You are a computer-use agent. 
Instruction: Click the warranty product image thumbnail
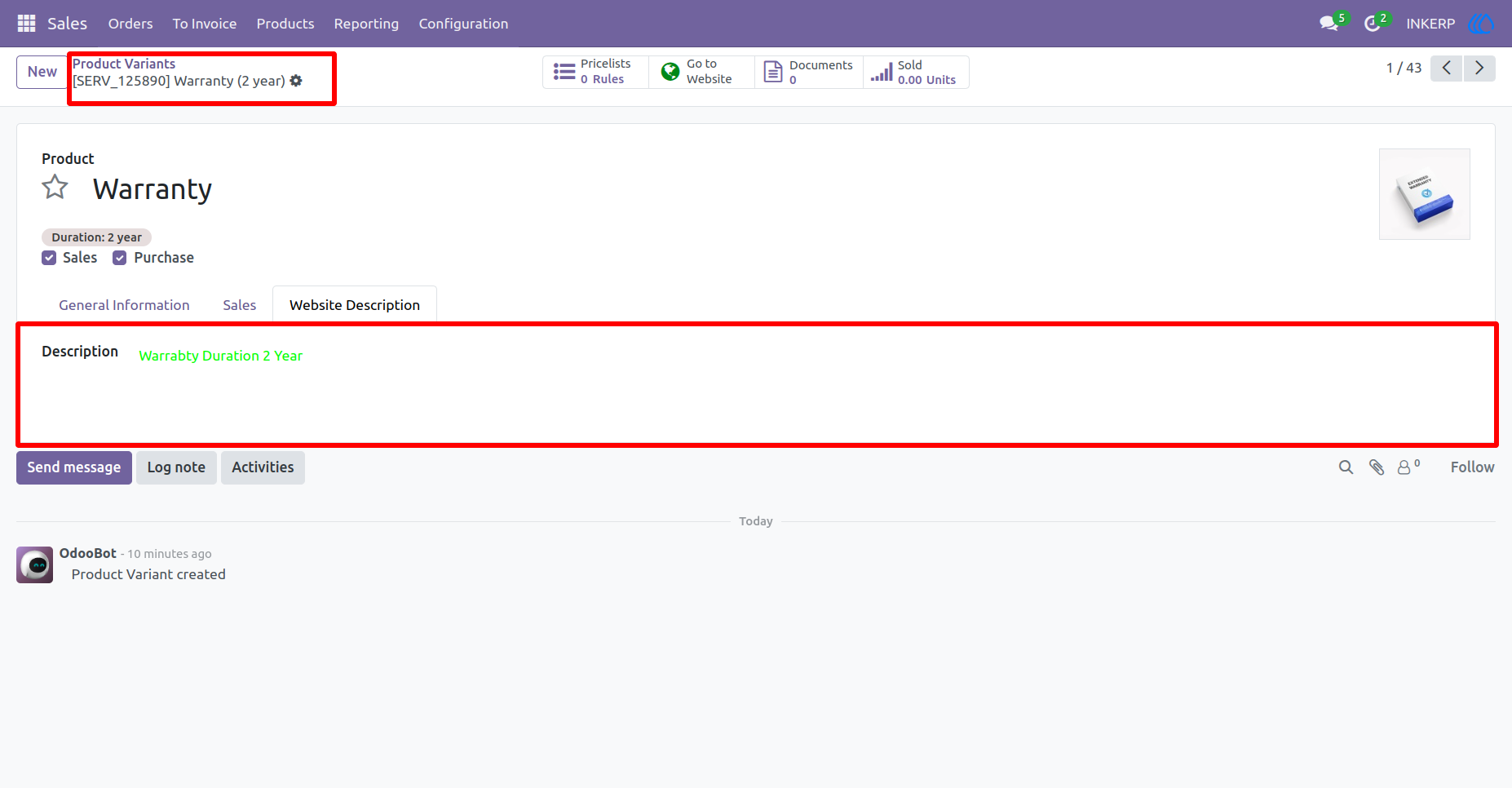[1424, 194]
